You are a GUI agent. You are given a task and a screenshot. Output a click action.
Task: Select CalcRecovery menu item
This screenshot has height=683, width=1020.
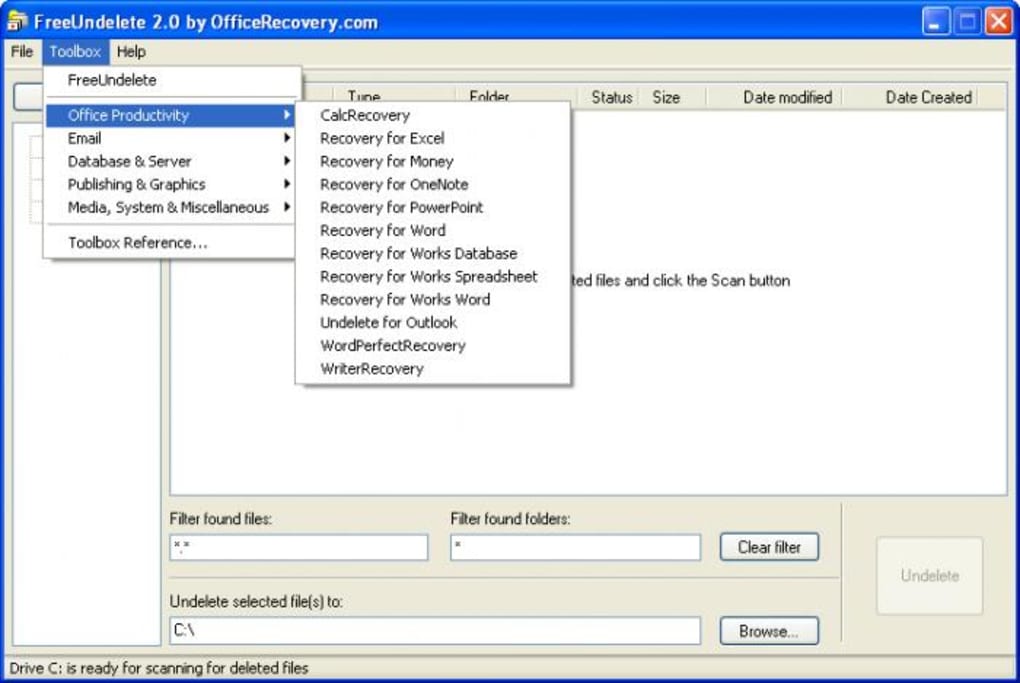pos(365,116)
